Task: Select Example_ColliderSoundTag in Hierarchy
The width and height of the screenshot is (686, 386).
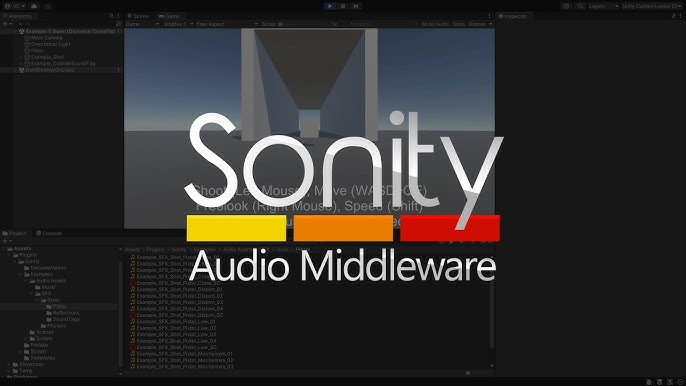Action: point(61,63)
